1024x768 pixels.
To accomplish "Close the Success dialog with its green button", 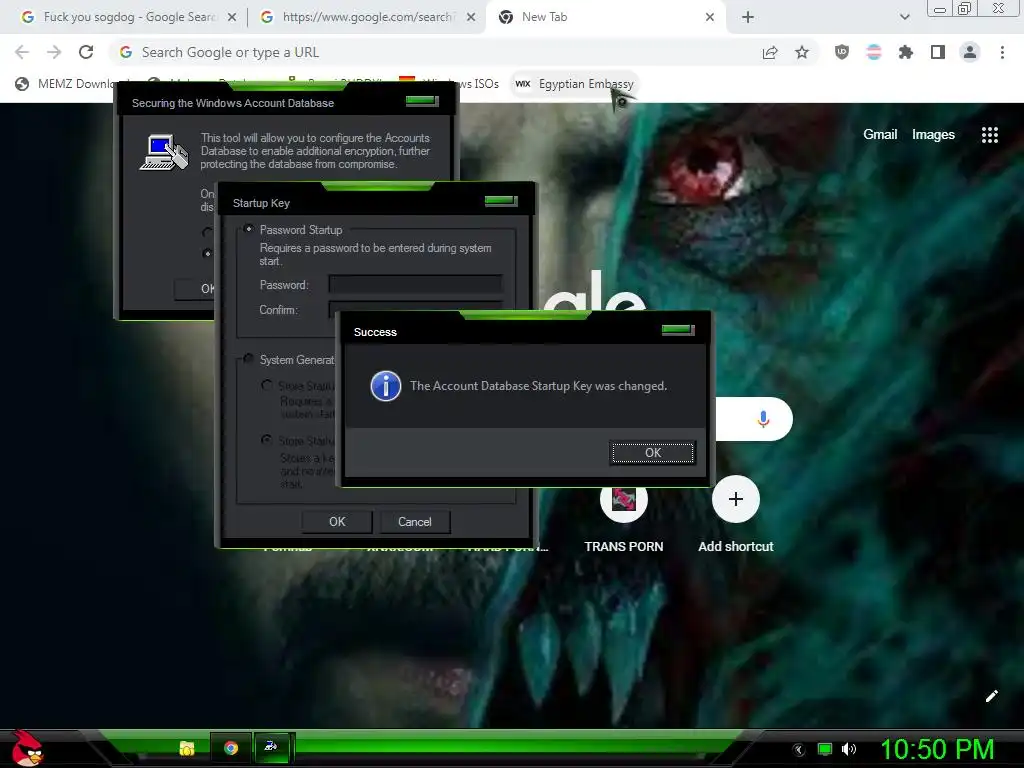I will click(677, 330).
